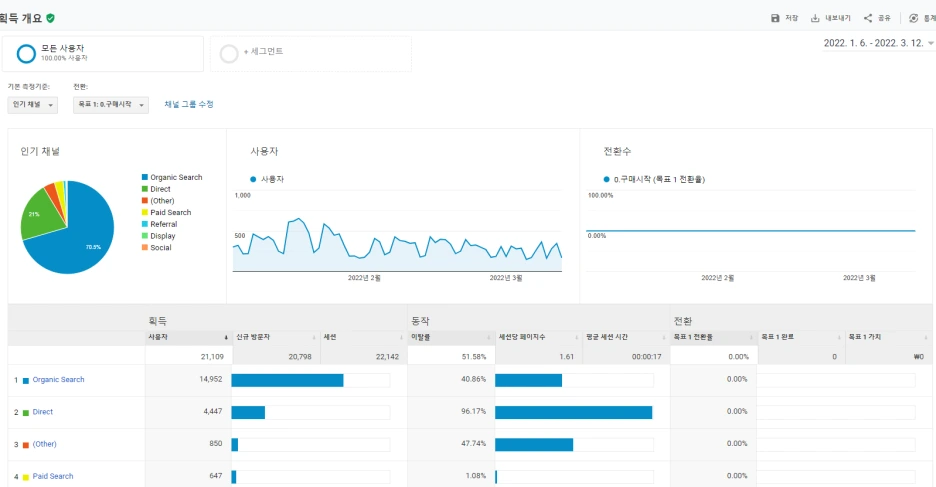Open the 목표 1: 0.구매시작 conversion dropdown
936x487 pixels.
[110, 104]
